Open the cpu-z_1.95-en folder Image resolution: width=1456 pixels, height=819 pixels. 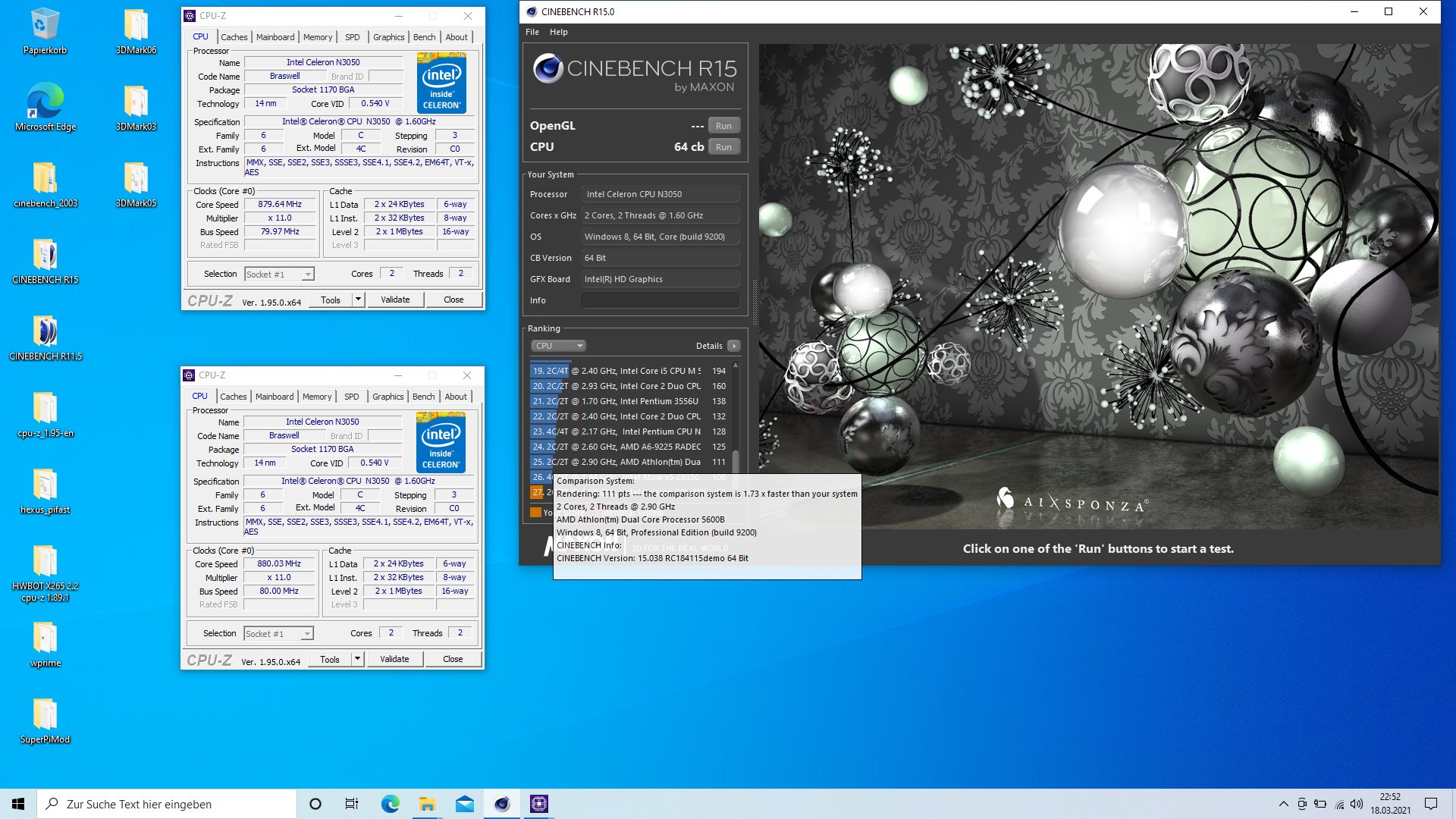click(45, 415)
